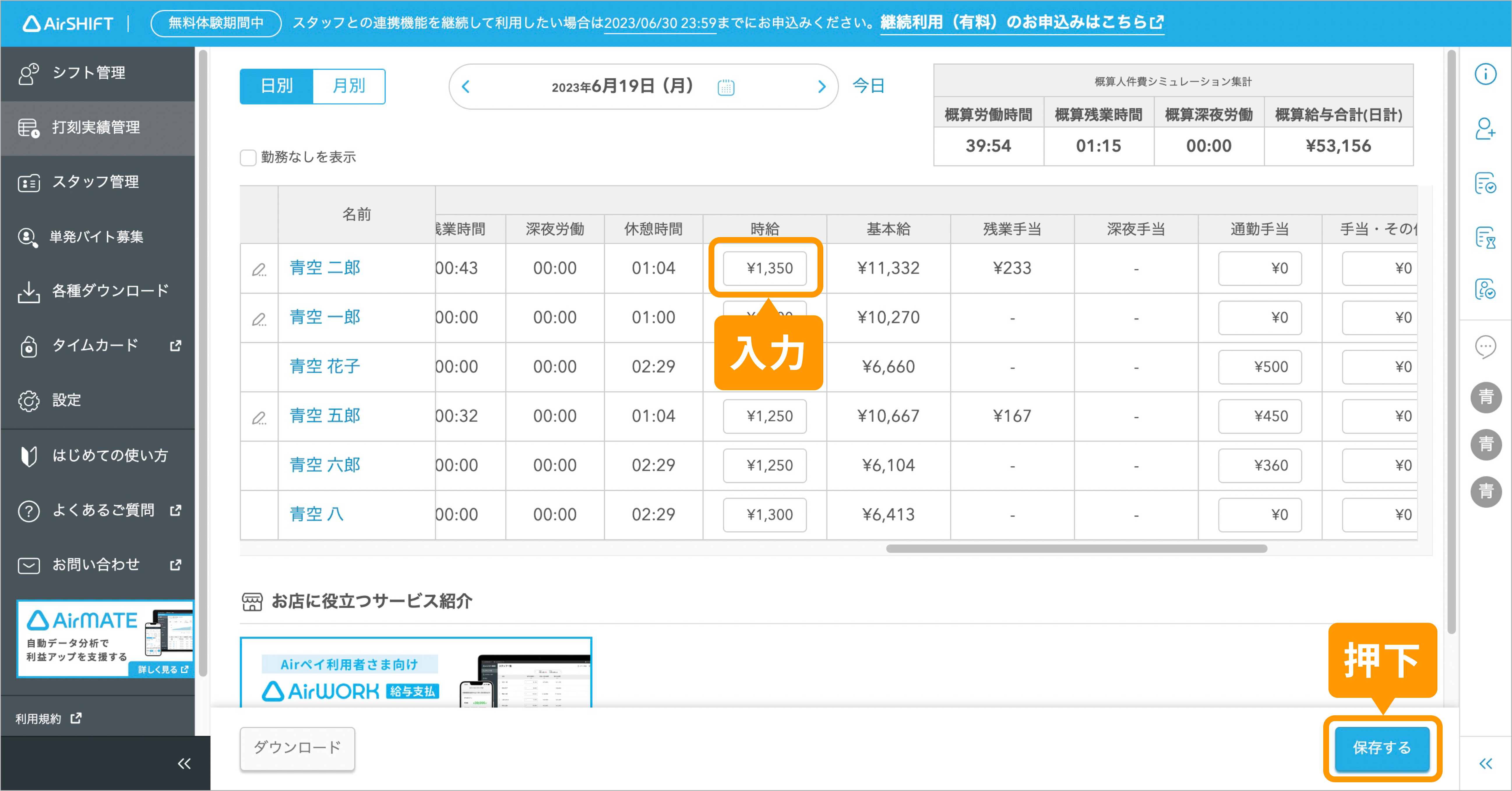Open staff name 青空 花子
1512x791 pixels.
pyautogui.click(x=325, y=367)
